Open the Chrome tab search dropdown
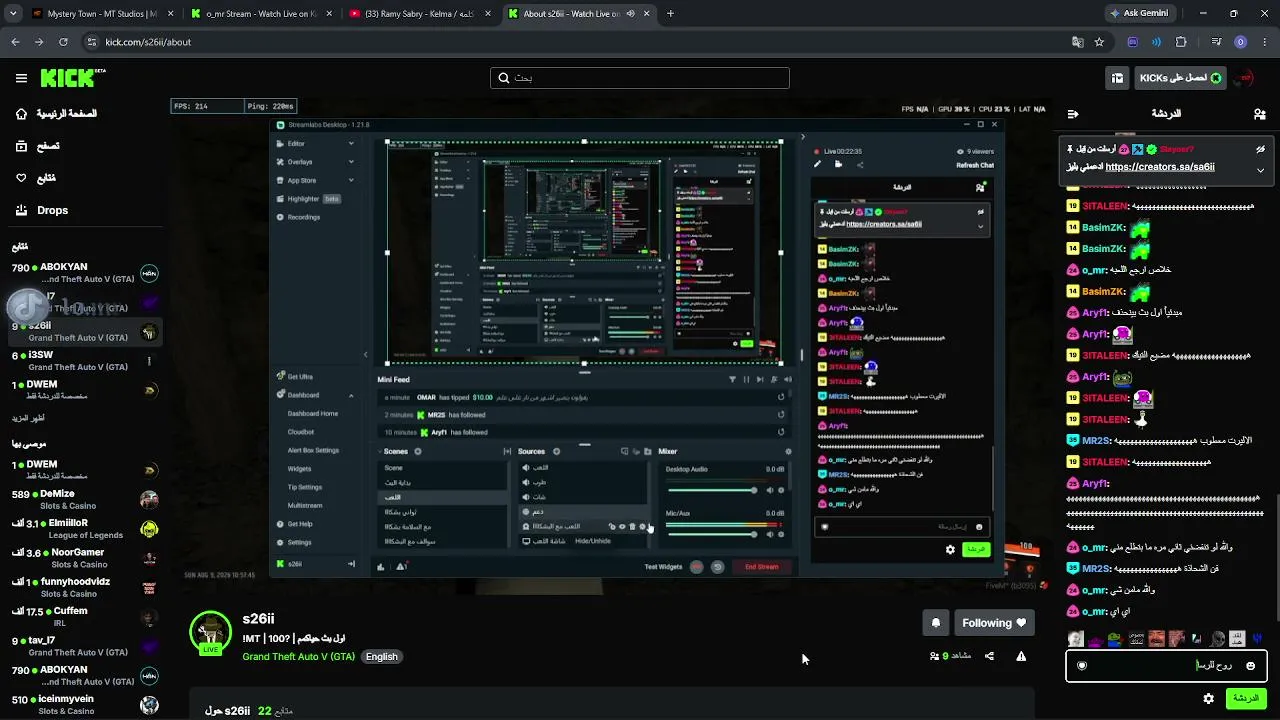This screenshot has height=720, width=1280. click(x=14, y=14)
